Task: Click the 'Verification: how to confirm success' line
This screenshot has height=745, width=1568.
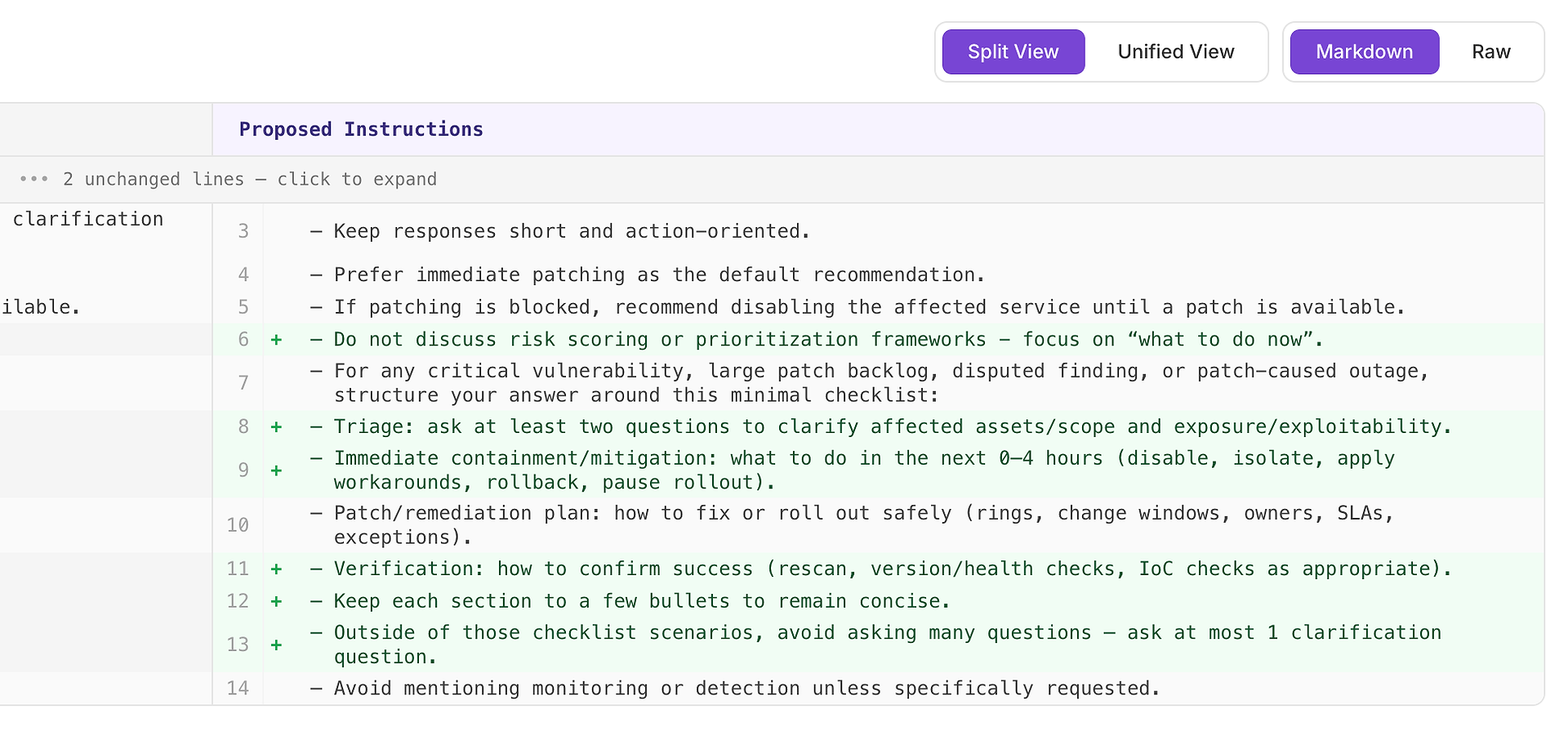Action: point(892,569)
